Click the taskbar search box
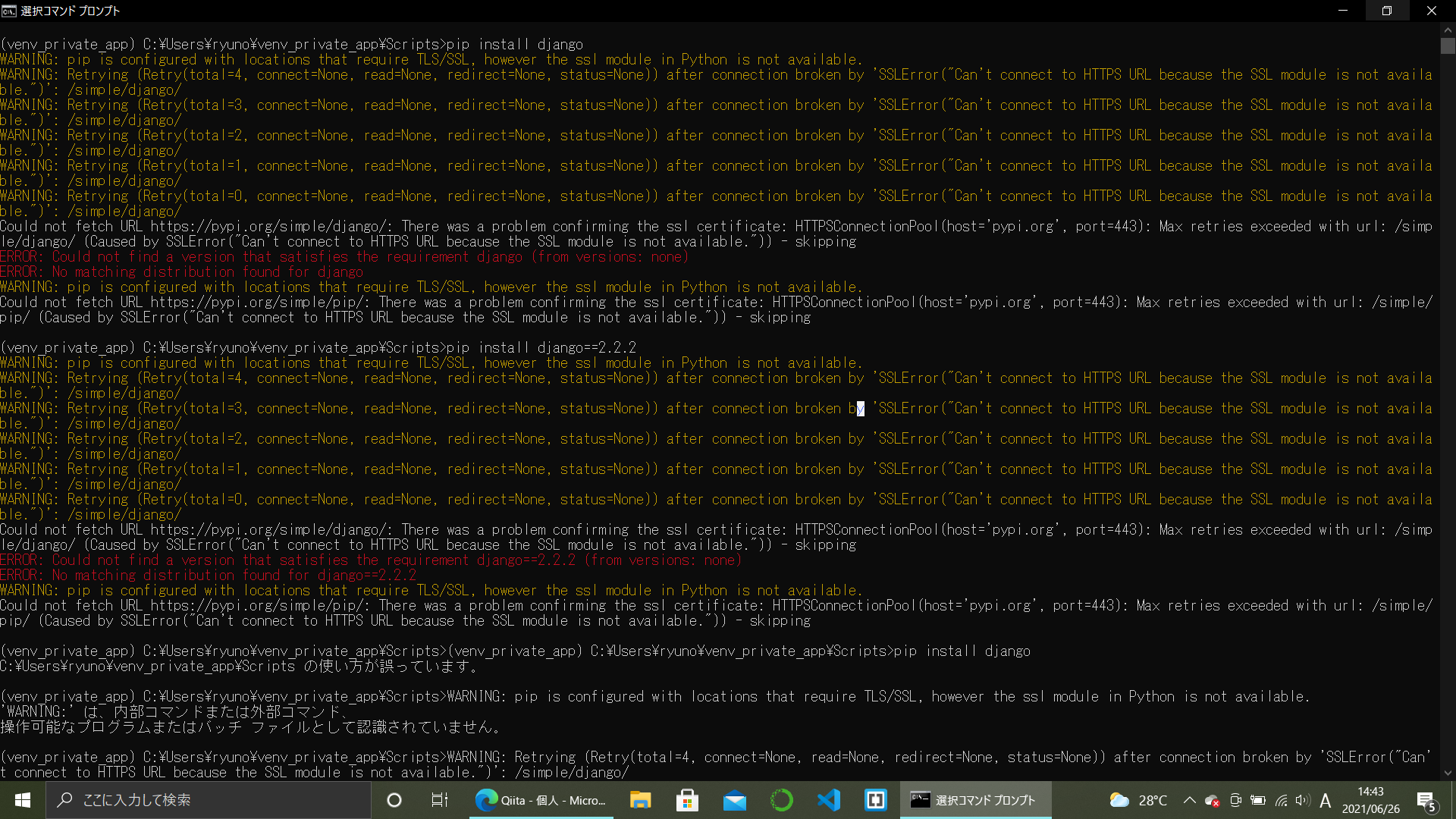Screen dimensions: 1456x819 209,800
